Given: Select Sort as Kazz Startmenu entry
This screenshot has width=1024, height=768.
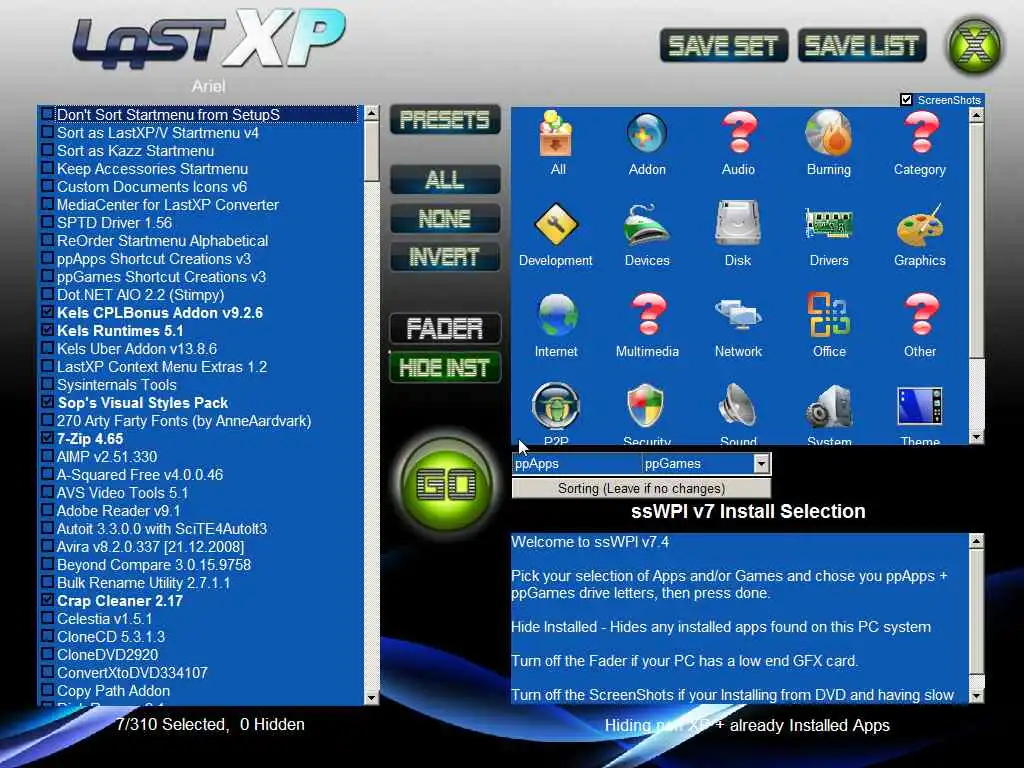Looking at the screenshot, I should [x=135, y=150].
